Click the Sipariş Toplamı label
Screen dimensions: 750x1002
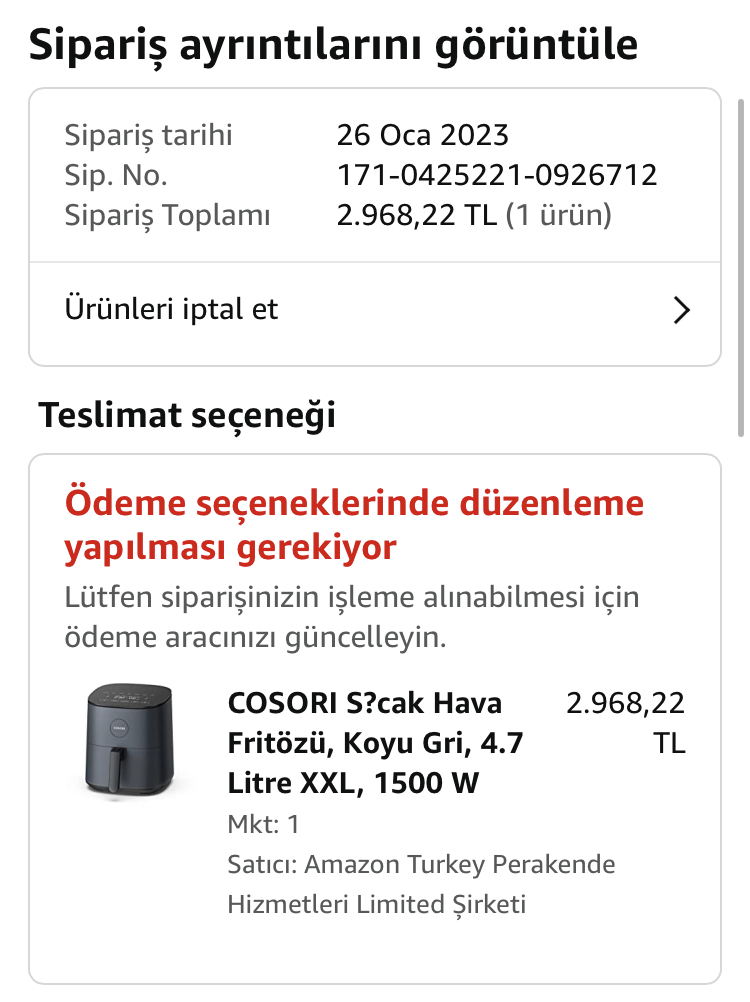(x=167, y=216)
